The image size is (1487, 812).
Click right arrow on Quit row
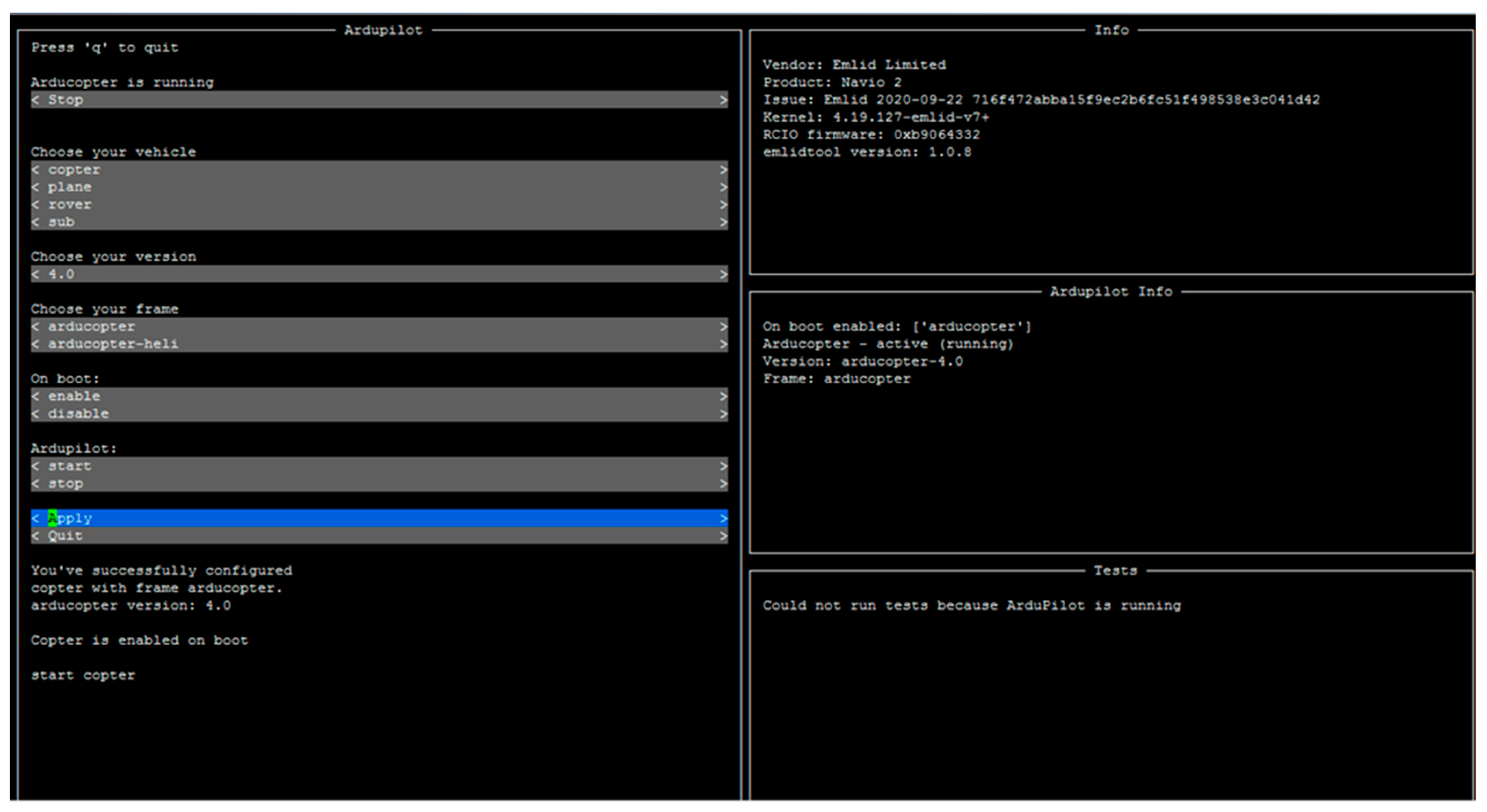click(x=723, y=536)
